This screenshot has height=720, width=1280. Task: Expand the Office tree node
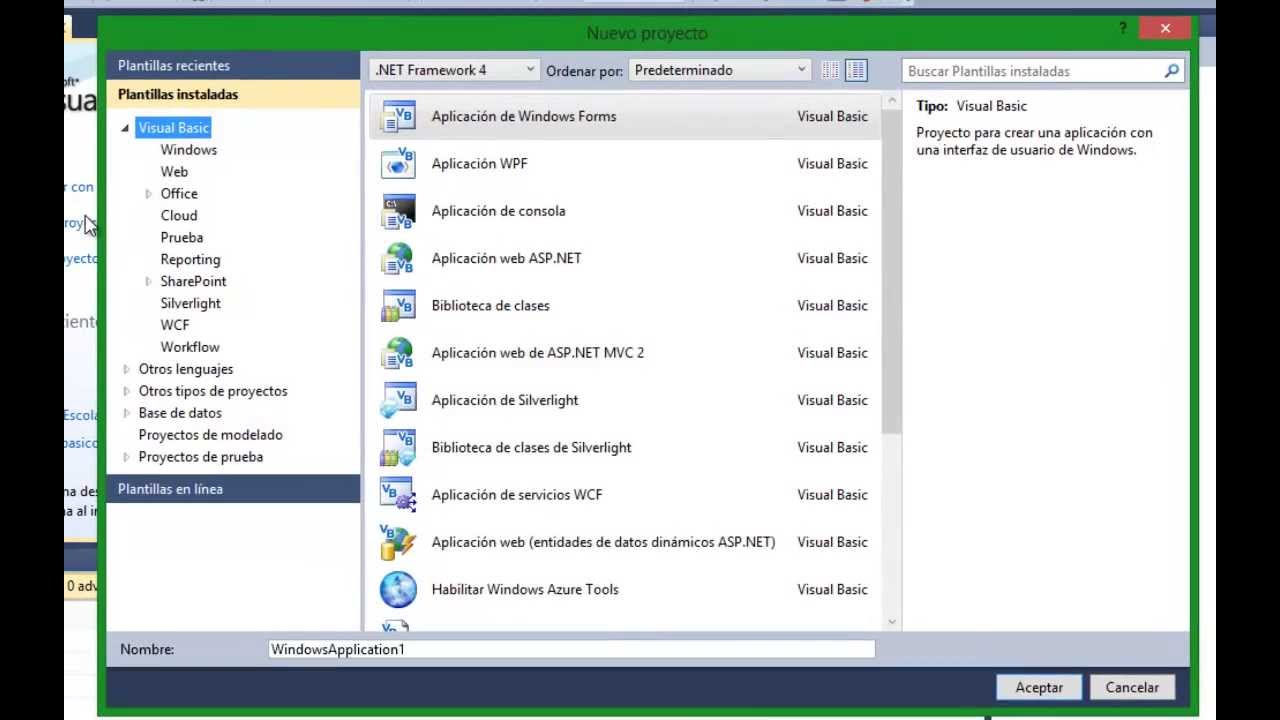pyautogui.click(x=148, y=194)
